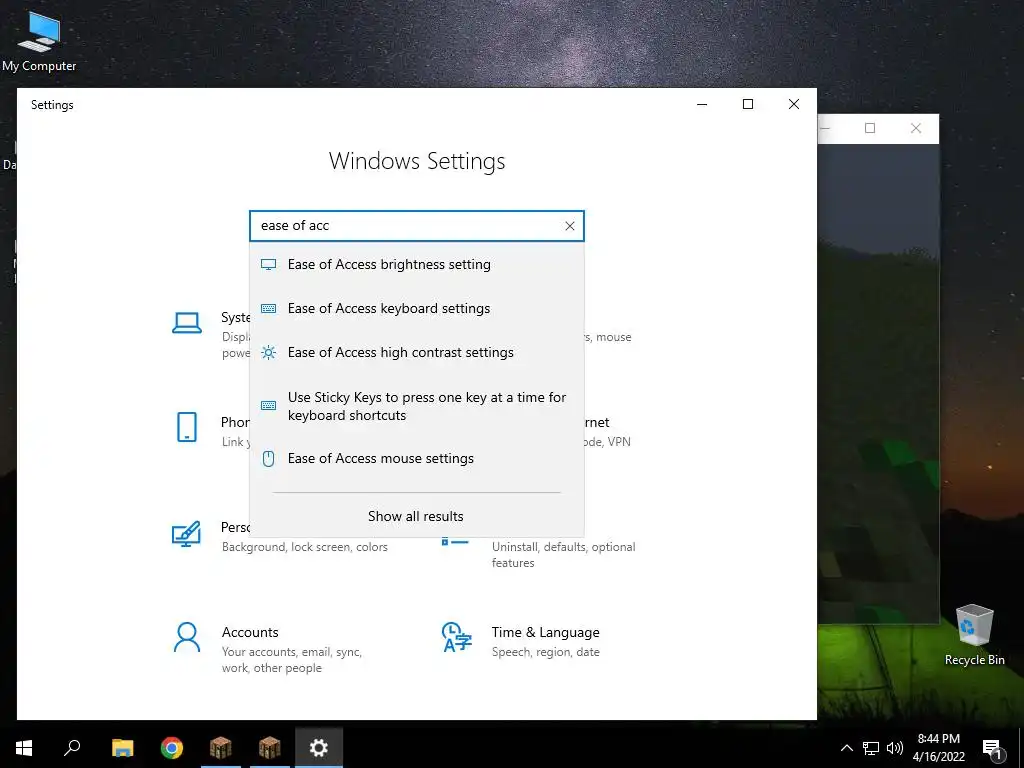Launch Google Chrome from the taskbar
This screenshot has height=768, width=1024.
click(172, 748)
